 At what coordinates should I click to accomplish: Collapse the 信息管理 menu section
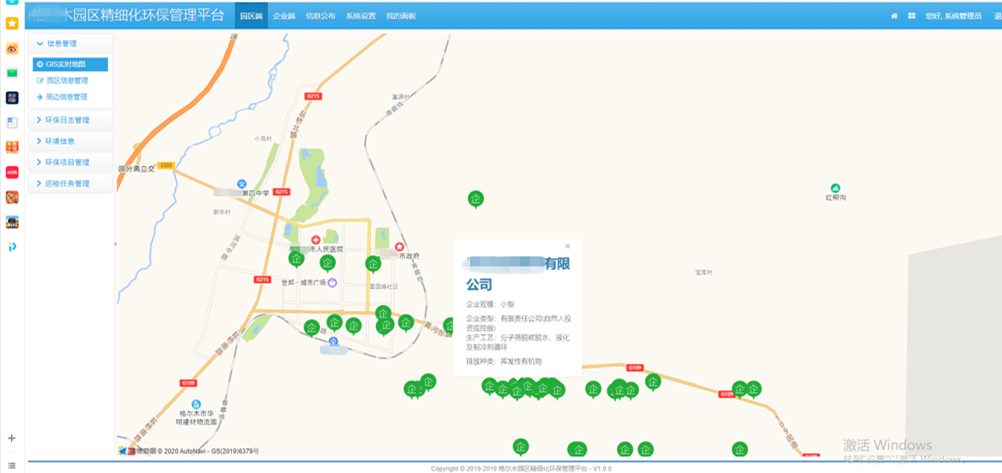tap(69, 44)
